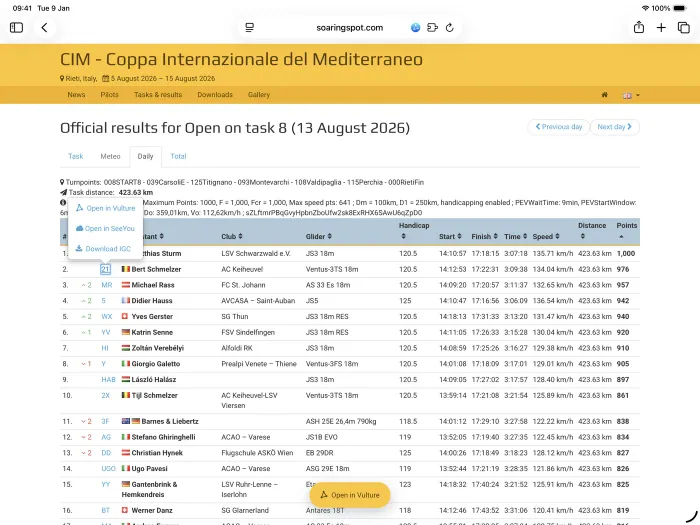Viewport: 700px width, 525px height.
Task: Click the CIM competition title heading
Action: (242, 59)
